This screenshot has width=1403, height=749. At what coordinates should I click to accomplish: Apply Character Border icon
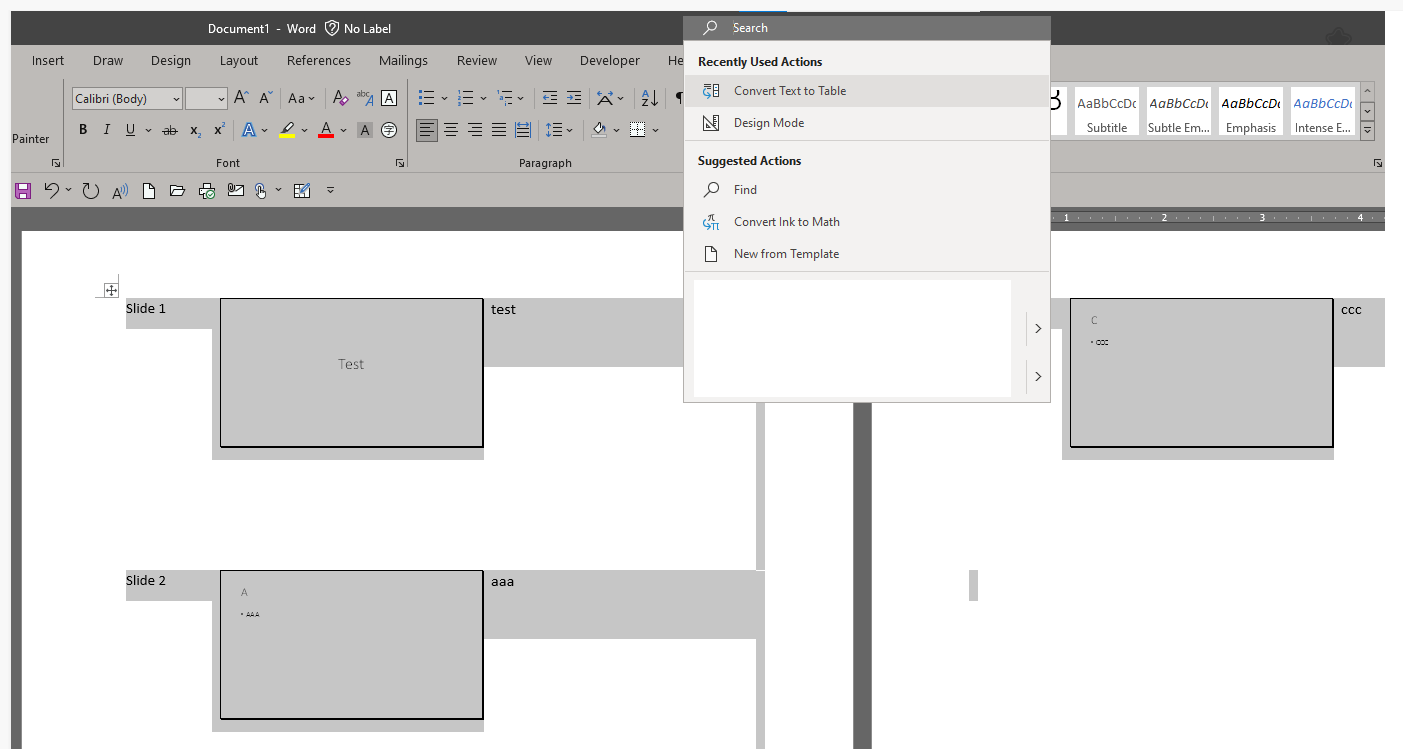389,98
